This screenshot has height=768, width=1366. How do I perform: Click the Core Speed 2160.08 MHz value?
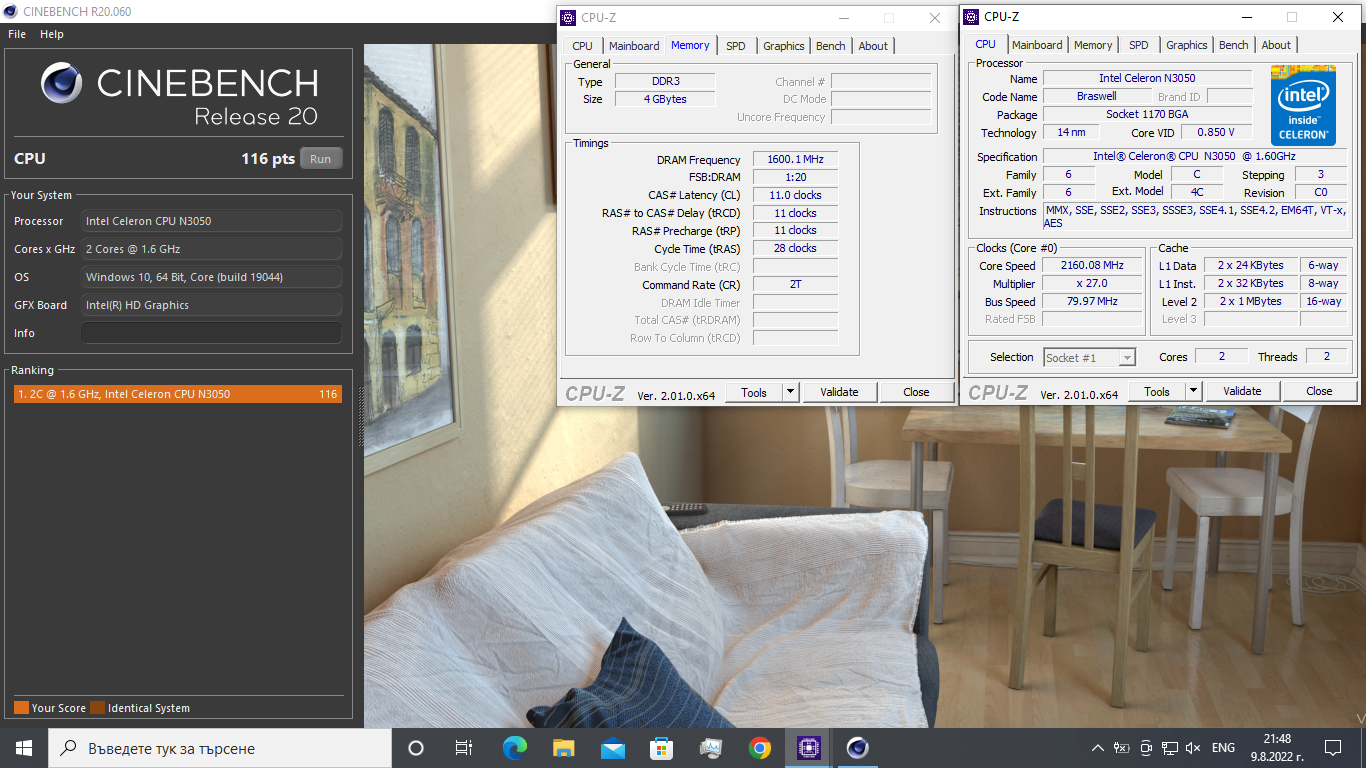click(x=1092, y=266)
